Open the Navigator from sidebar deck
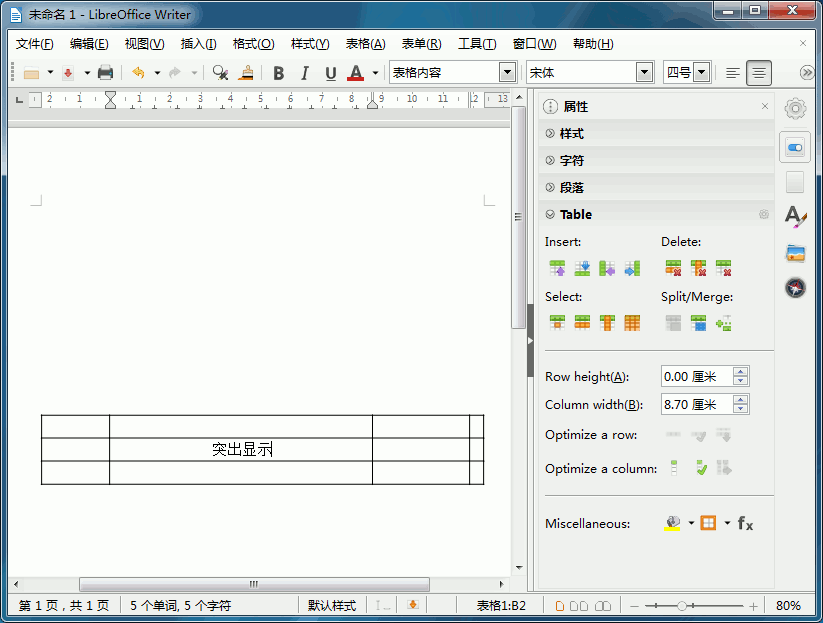Image resolution: width=823 pixels, height=623 pixels. click(795, 288)
